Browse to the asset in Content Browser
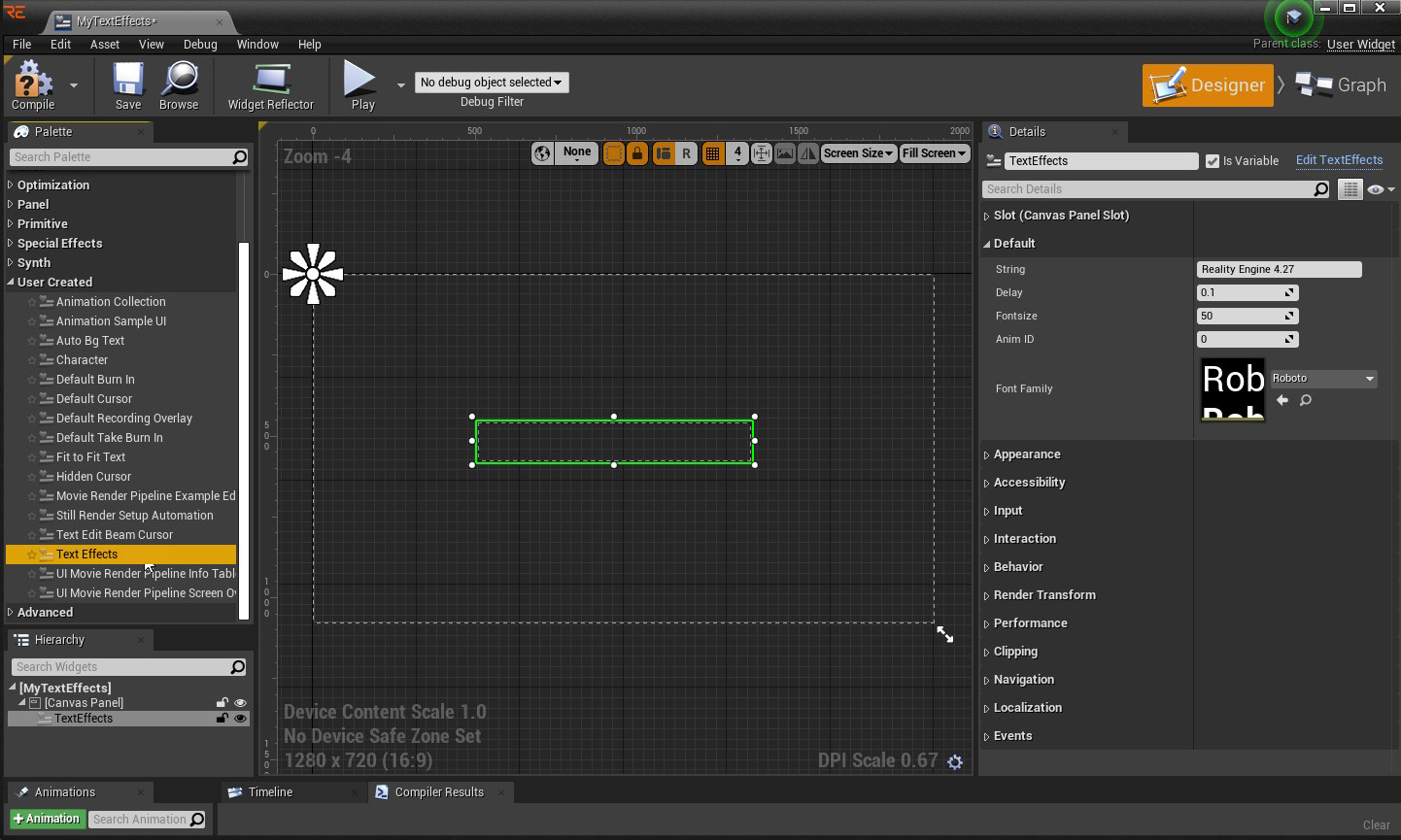Viewport: 1401px width, 840px height. point(179,85)
